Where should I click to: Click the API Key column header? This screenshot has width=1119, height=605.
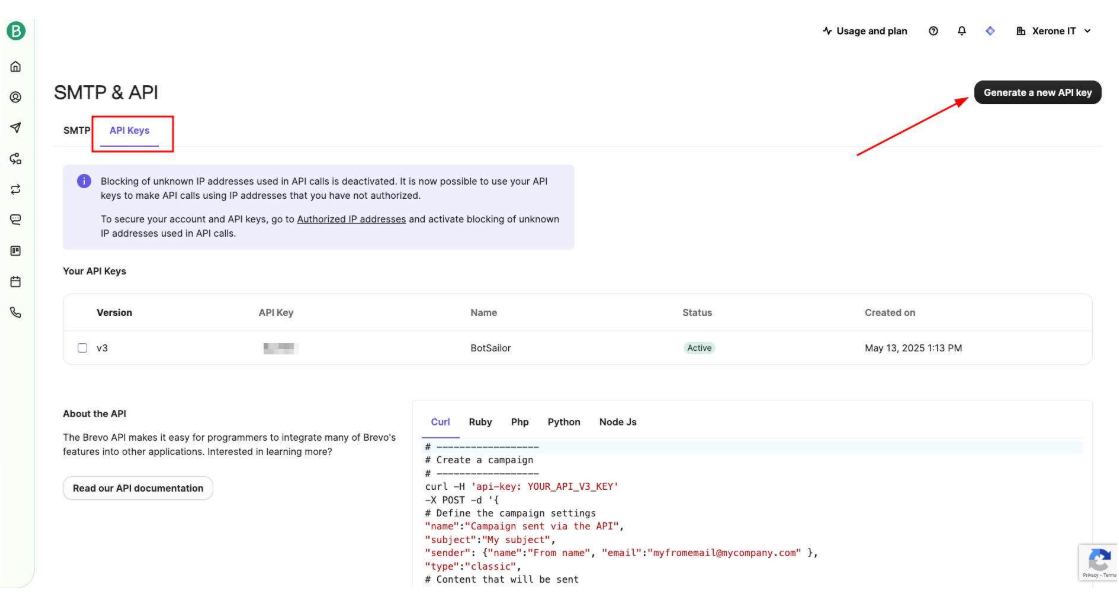point(276,312)
